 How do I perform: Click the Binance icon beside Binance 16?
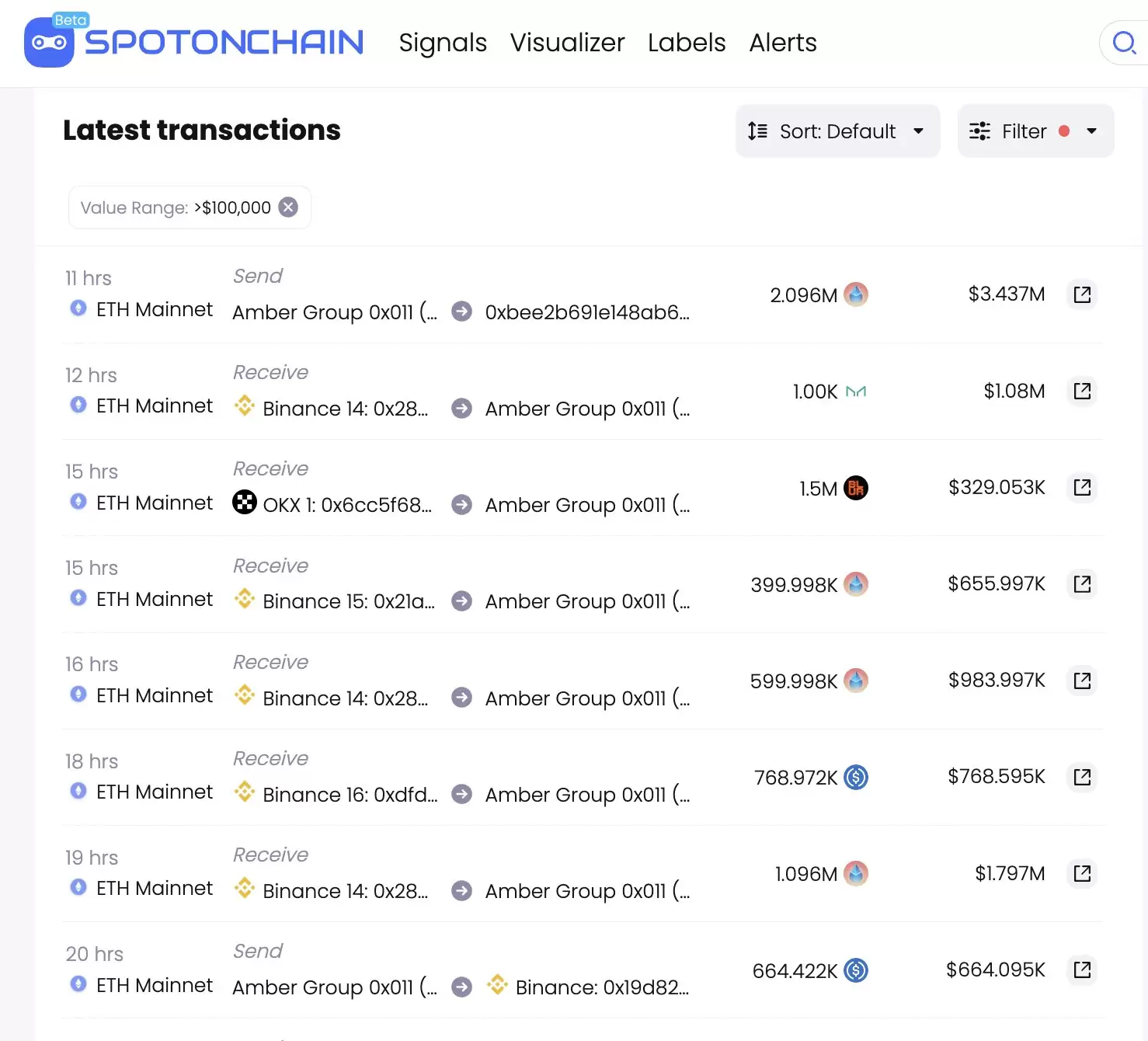[x=245, y=792]
